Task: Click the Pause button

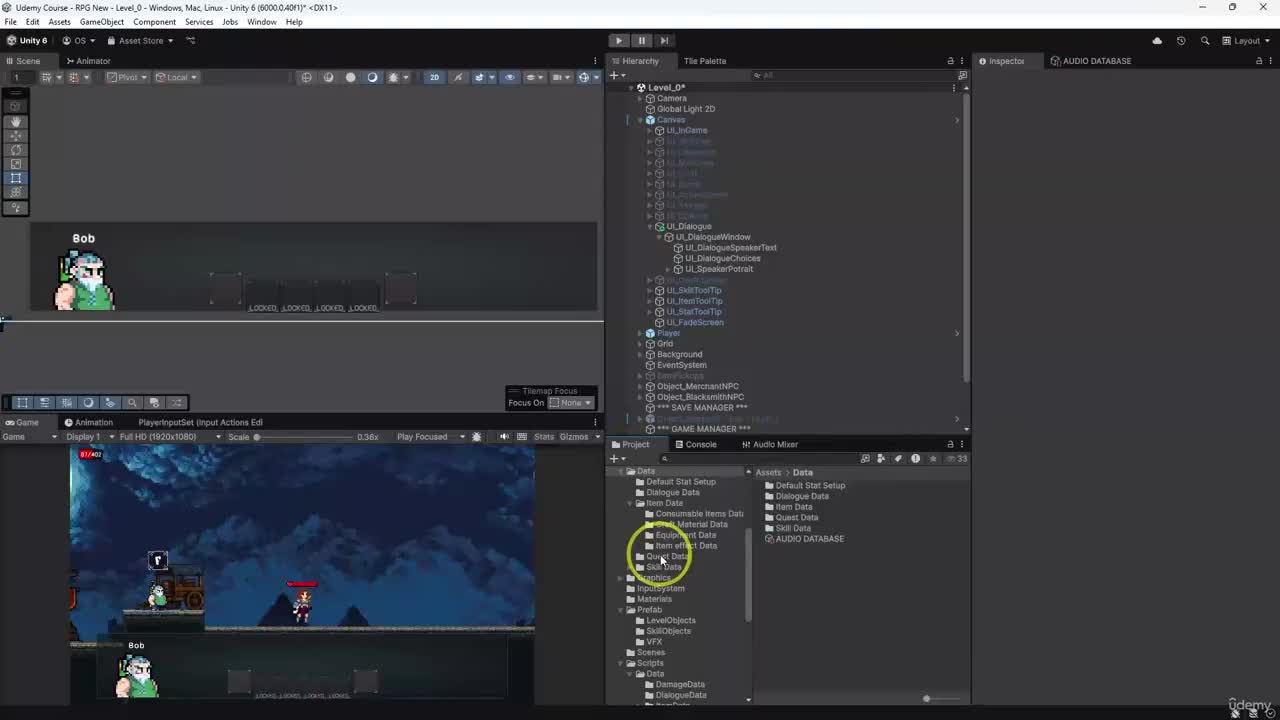Action: (x=641, y=41)
